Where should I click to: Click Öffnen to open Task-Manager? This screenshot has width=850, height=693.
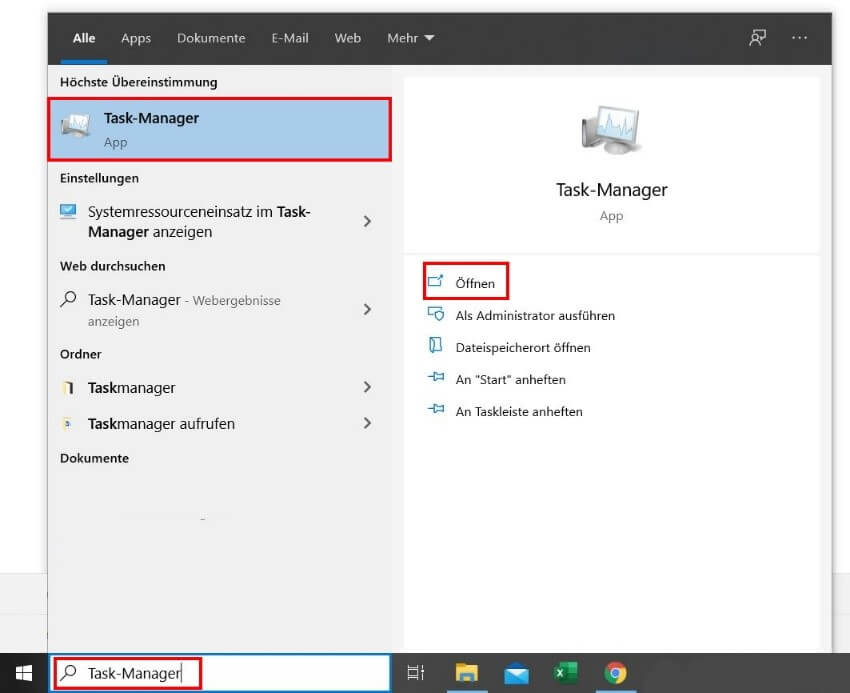click(466, 281)
